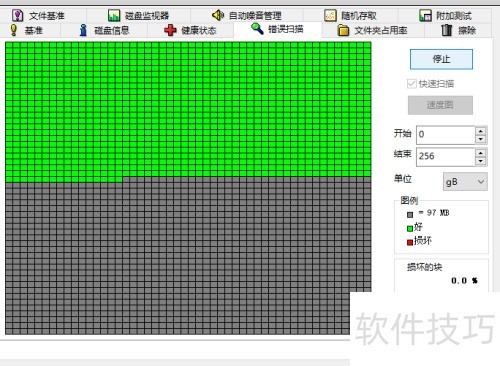Switch to the 基准 tab

[30, 30]
